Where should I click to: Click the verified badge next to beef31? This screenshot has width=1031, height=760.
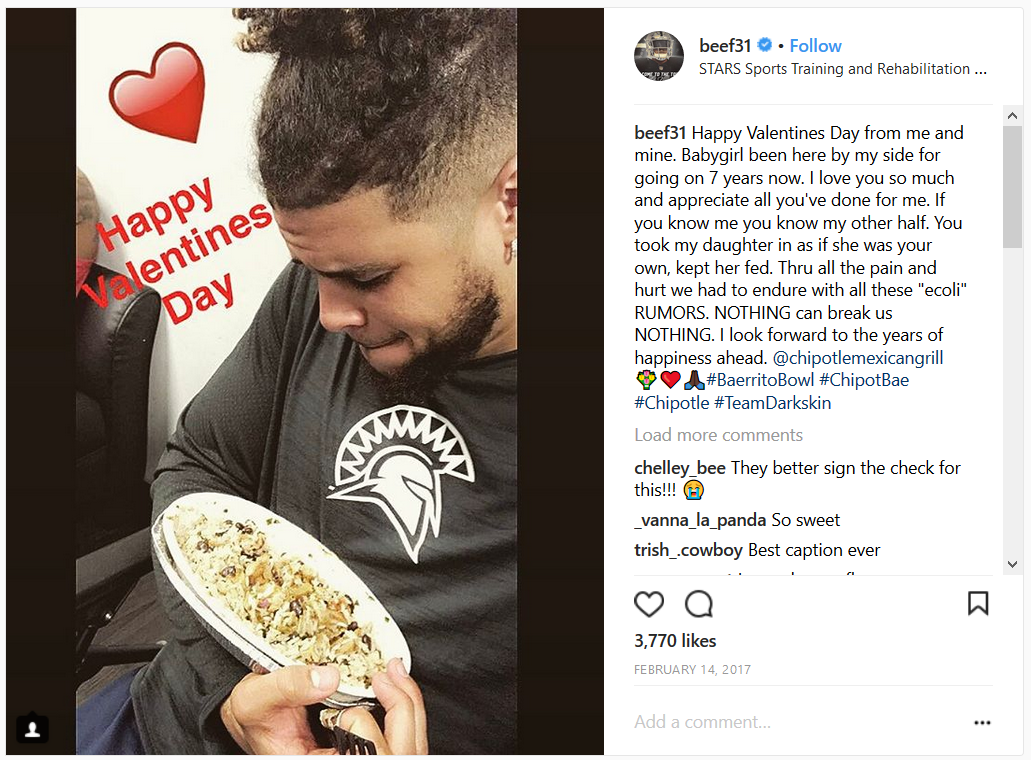click(765, 45)
